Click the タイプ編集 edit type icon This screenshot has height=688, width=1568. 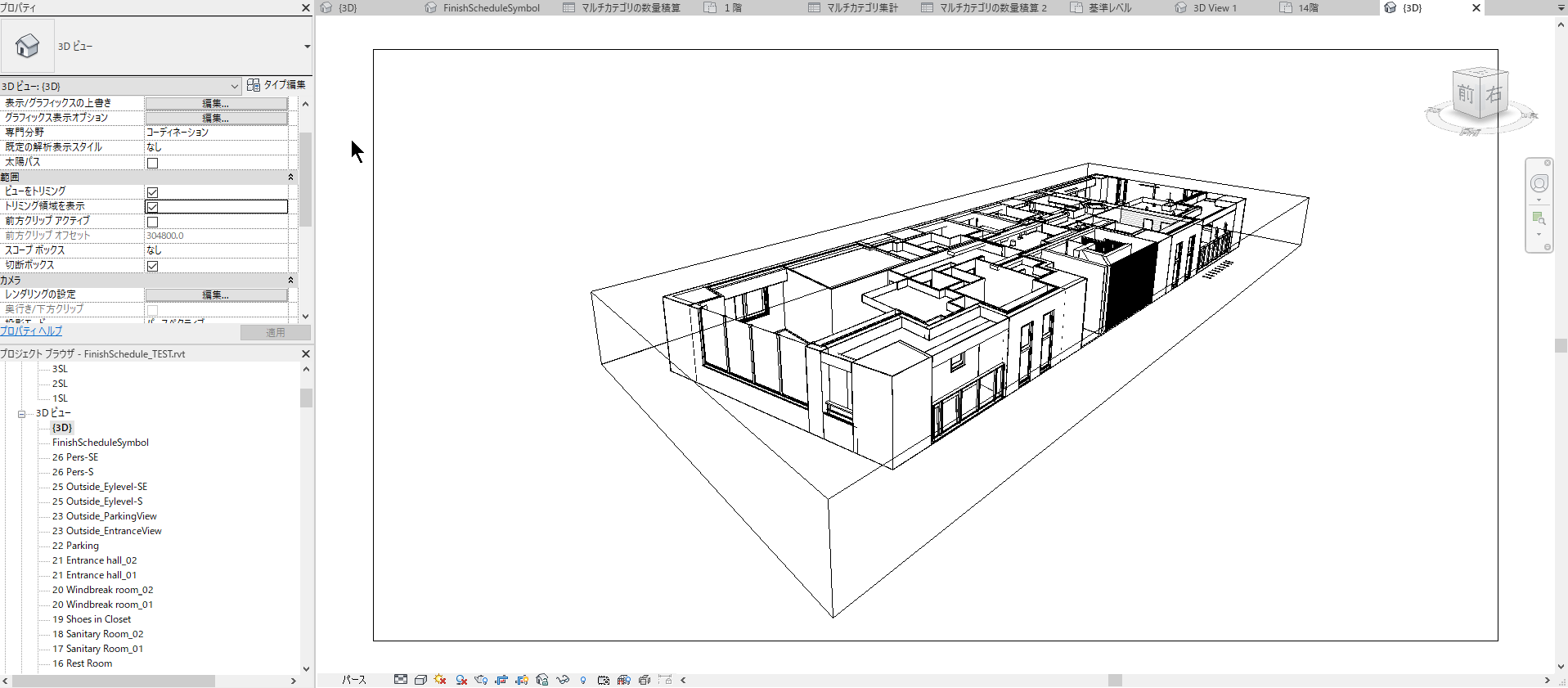pyautogui.click(x=254, y=85)
